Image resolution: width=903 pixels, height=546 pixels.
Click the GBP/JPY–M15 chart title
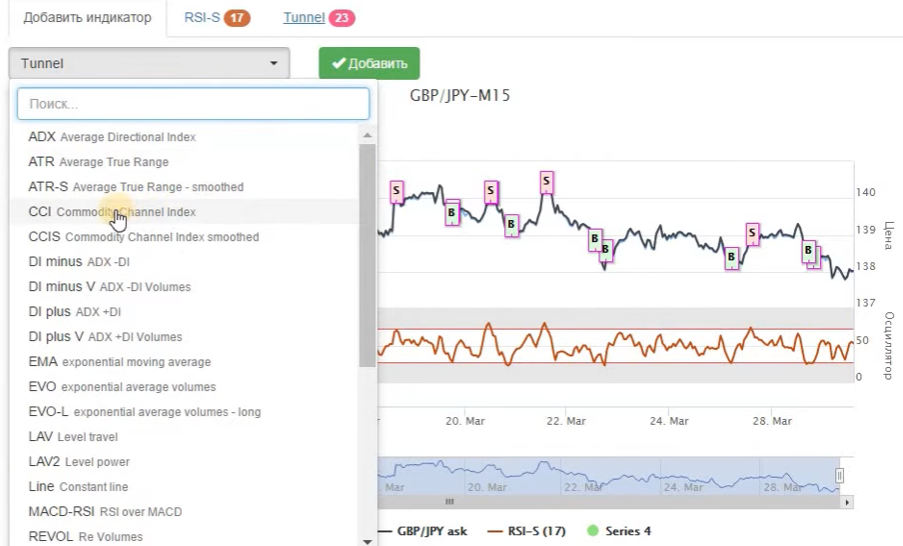pyautogui.click(x=460, y=95)
